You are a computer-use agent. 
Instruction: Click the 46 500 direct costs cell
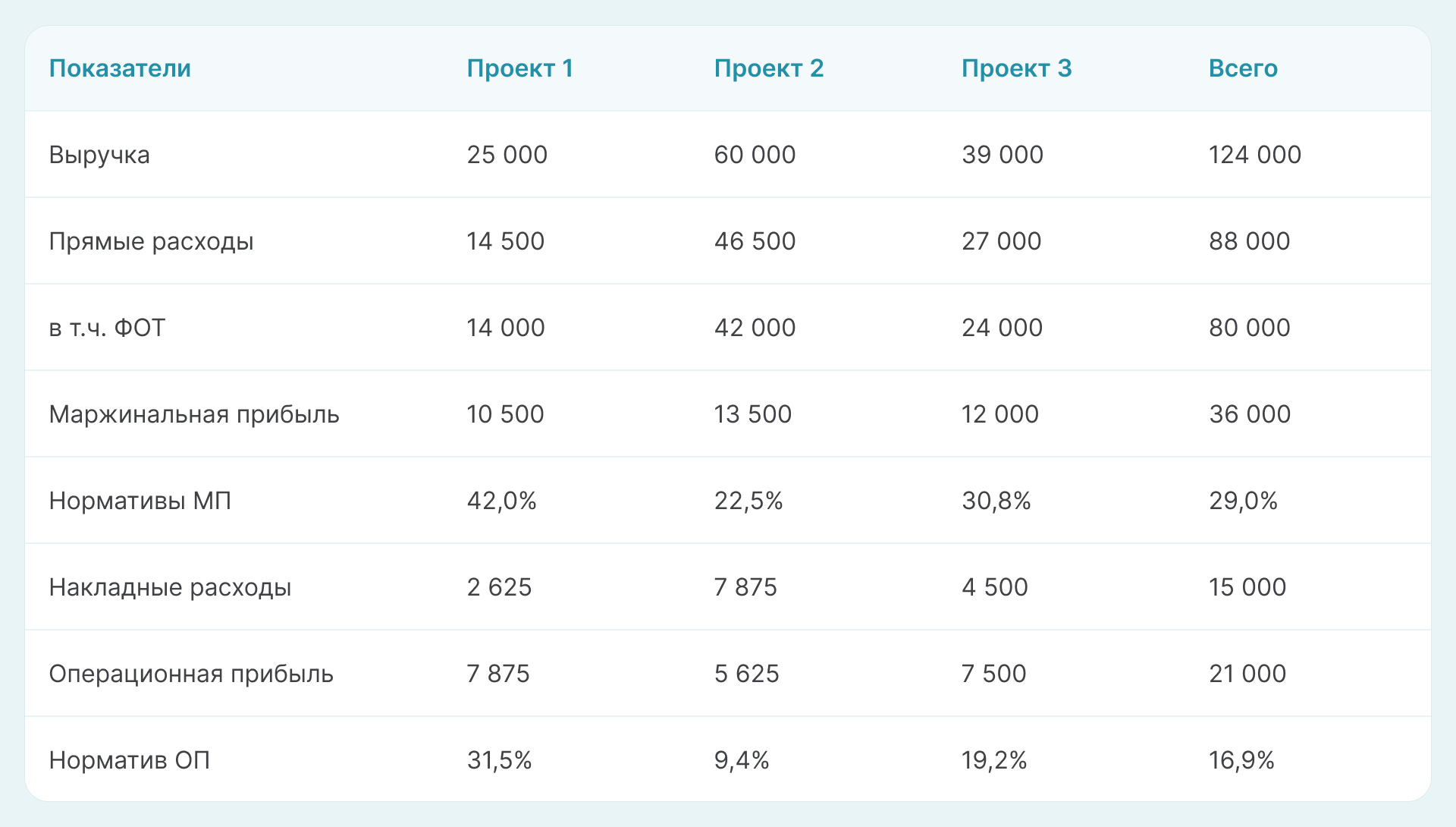755,241
